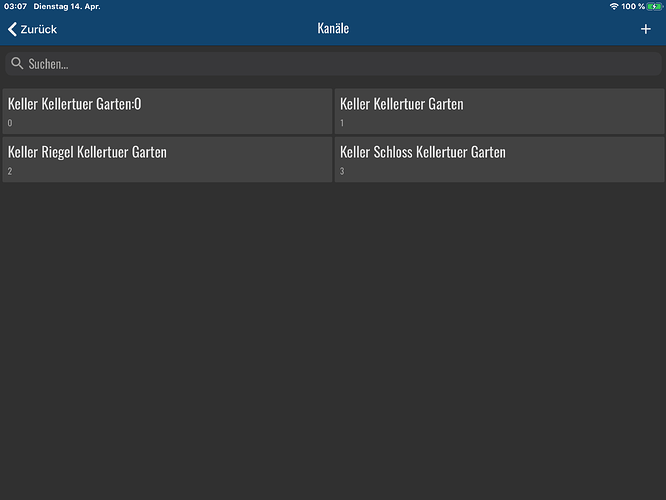Click channel number 0 under first tile
The width and height of the screenshot is (666, 500).
click(x=10, y=123)
